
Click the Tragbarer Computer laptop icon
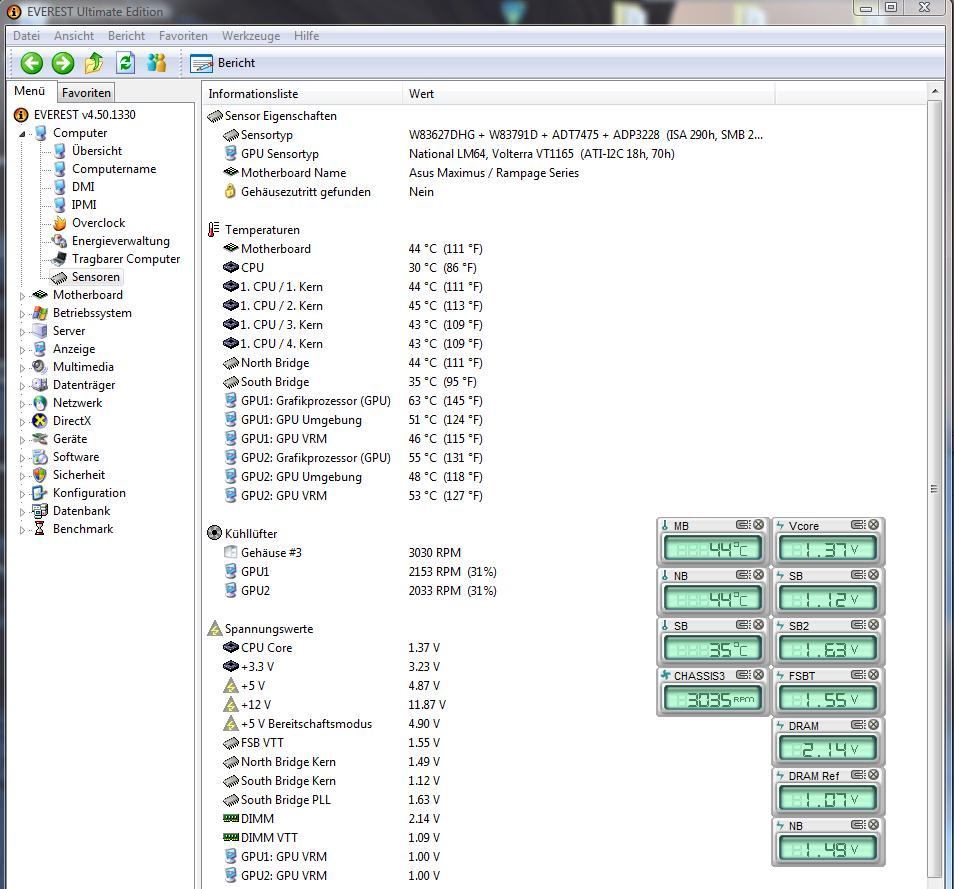[59, 259]
